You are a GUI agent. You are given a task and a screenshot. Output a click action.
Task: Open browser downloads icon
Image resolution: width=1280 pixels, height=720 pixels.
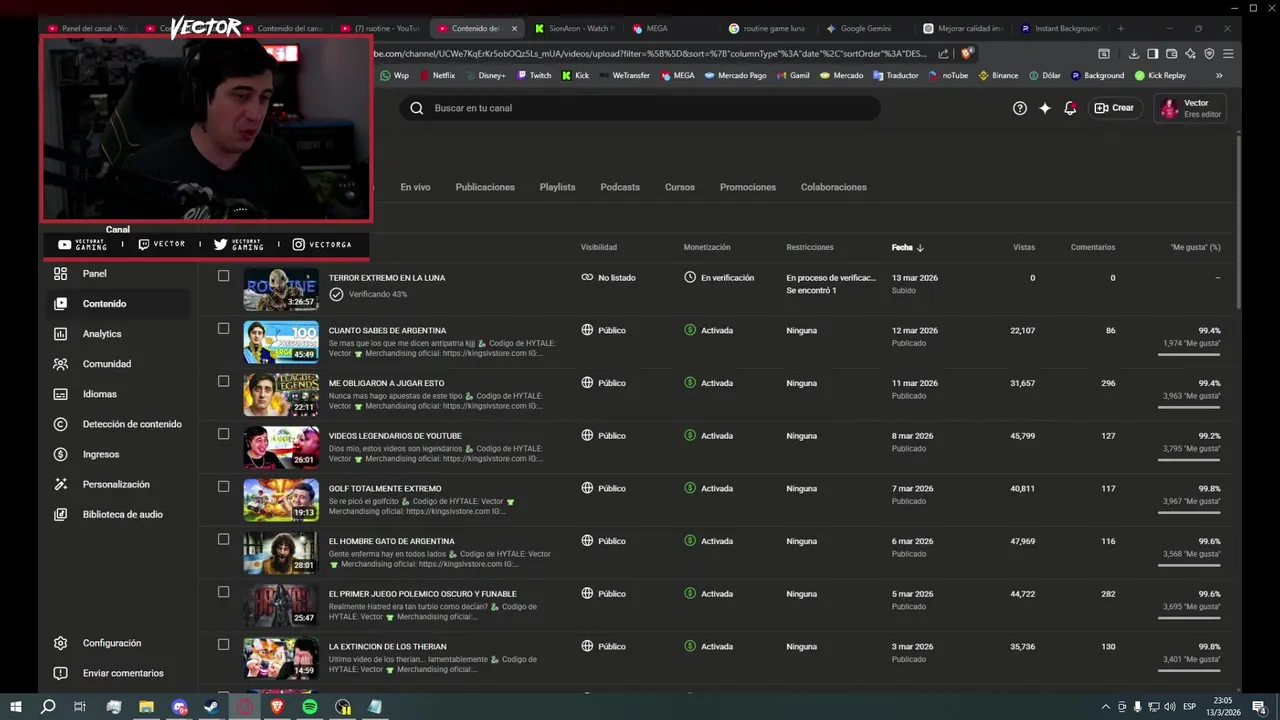[x=1134, y=54]
